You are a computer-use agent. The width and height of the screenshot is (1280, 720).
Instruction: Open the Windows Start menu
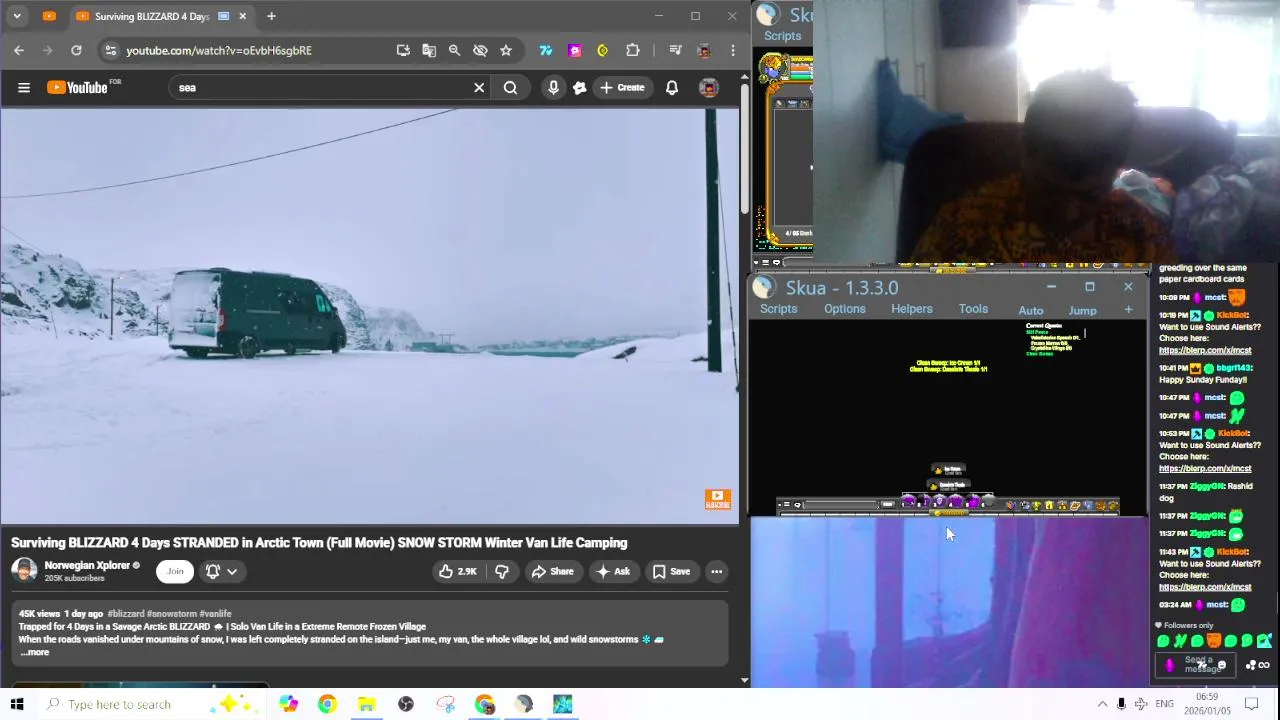click(16, 704)
